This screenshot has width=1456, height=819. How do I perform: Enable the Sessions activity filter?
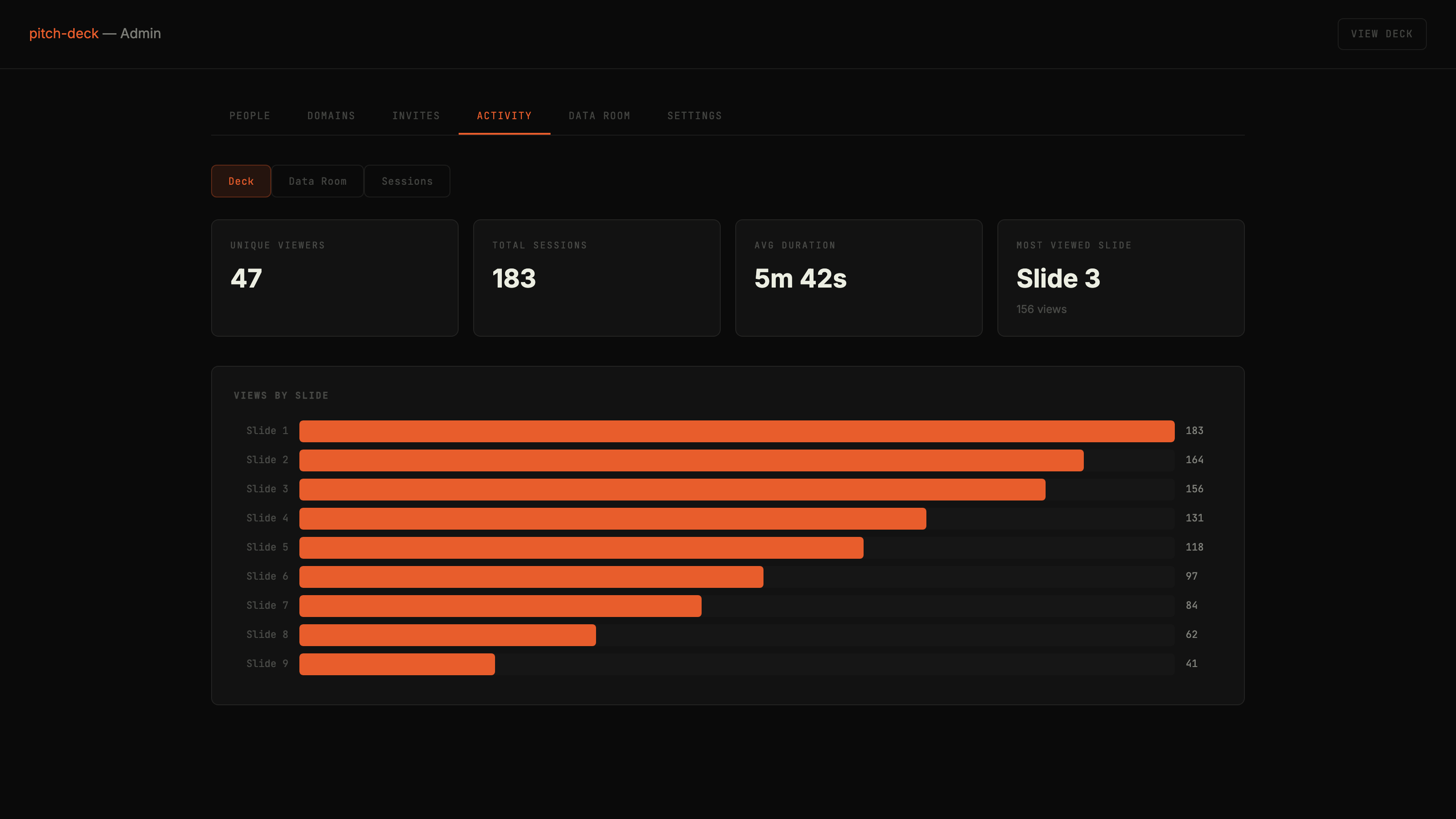tap(407, 181)
